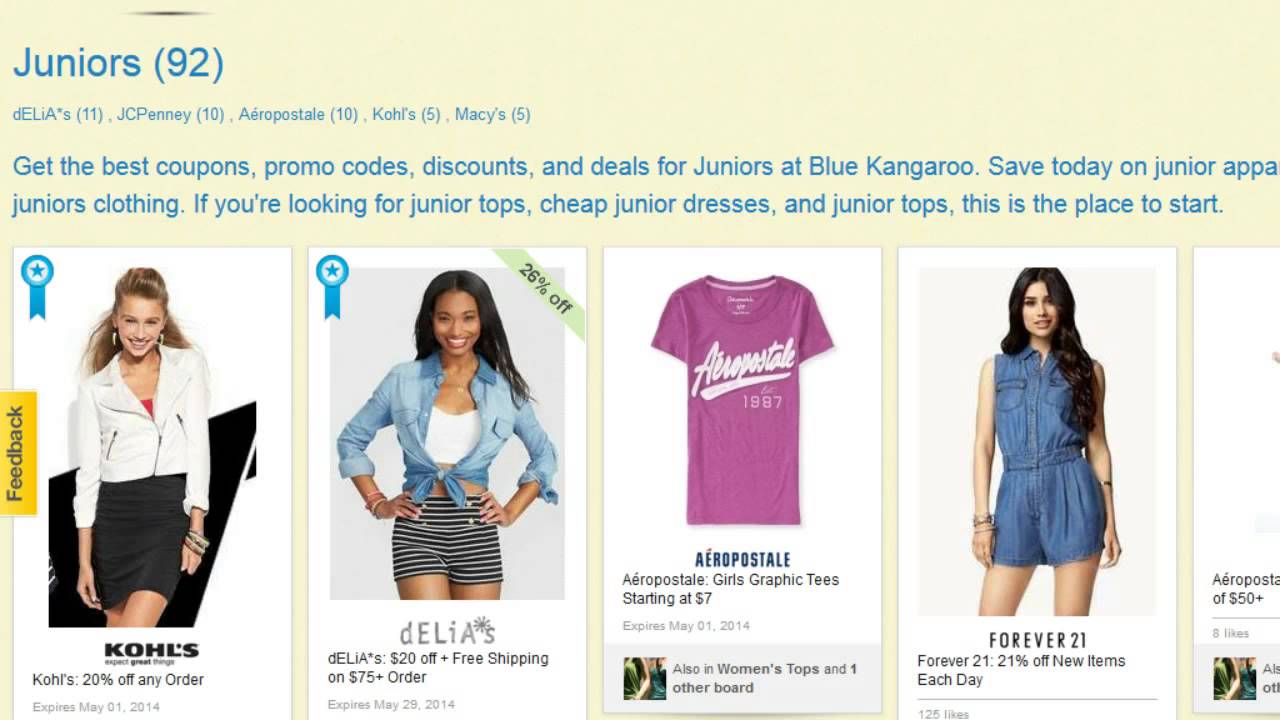Open Kohl's 20% off any Order deal
Viewport: 1280px width, 720px height.
tap(118, 680)
